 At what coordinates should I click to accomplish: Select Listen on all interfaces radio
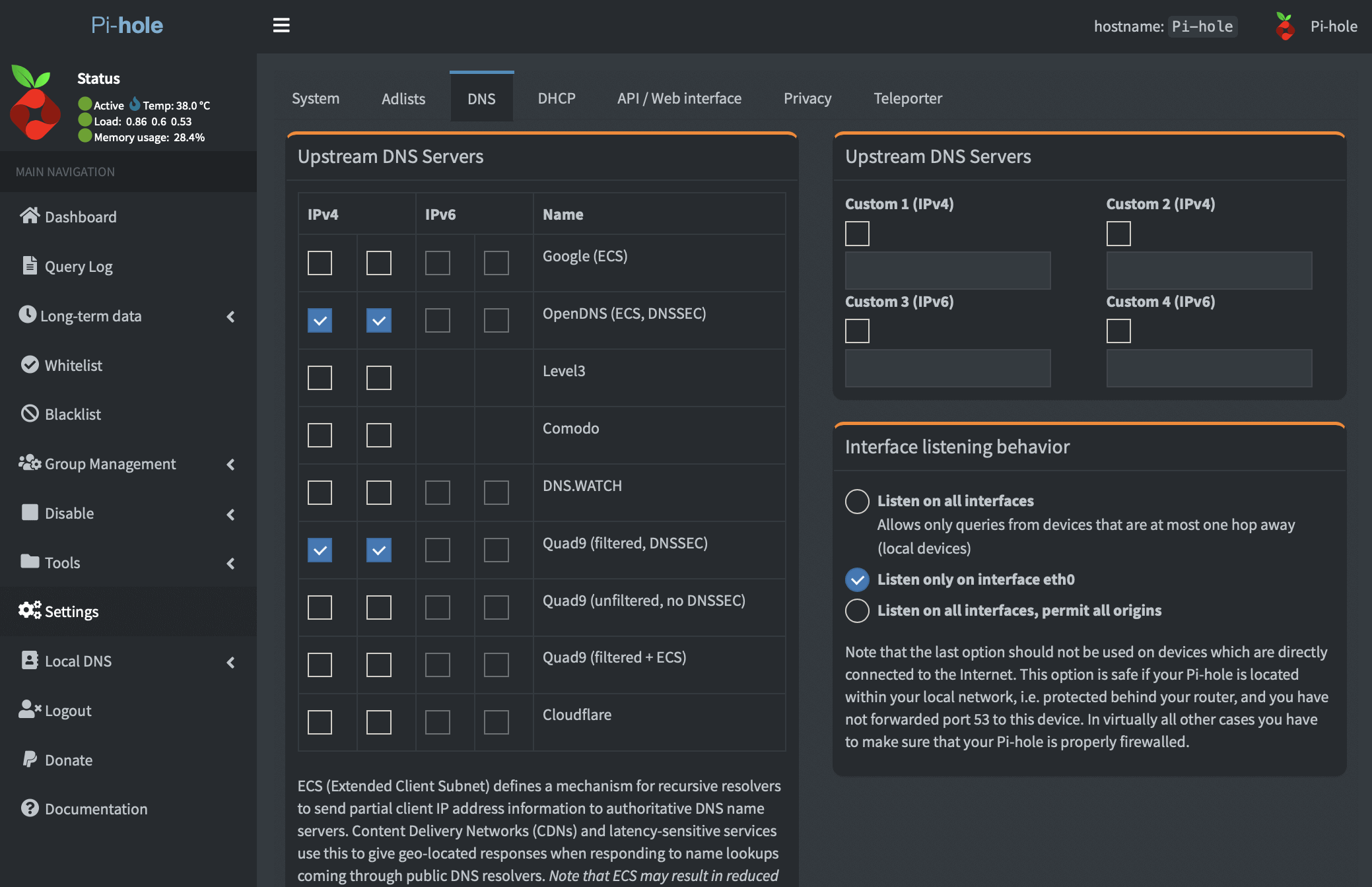pyautogui.click(x=857, y=502)
